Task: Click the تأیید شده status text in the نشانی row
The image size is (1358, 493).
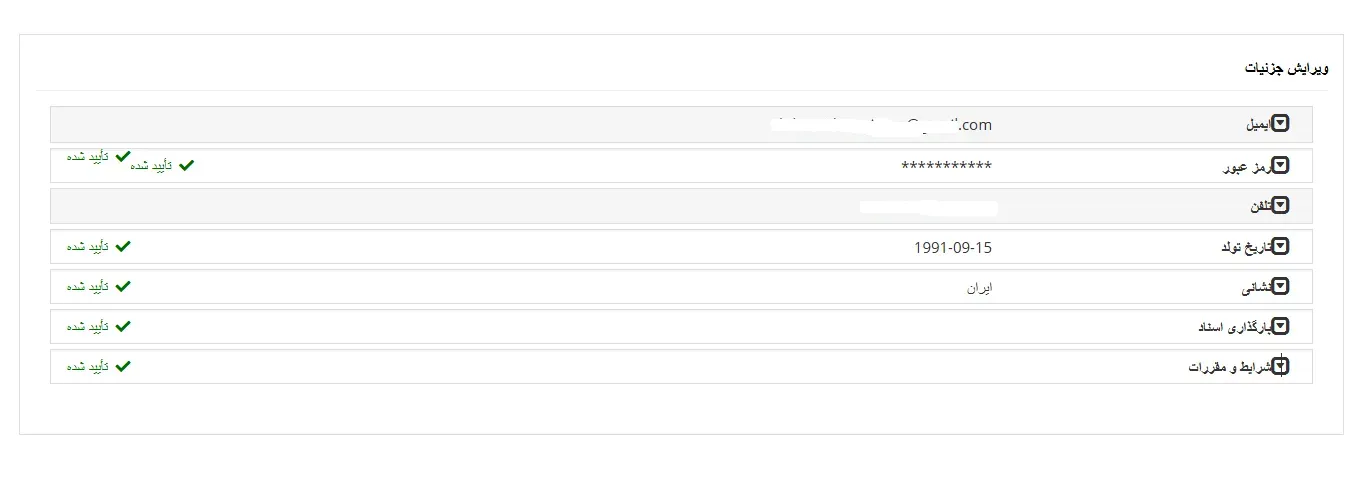Action: [87, 287]
